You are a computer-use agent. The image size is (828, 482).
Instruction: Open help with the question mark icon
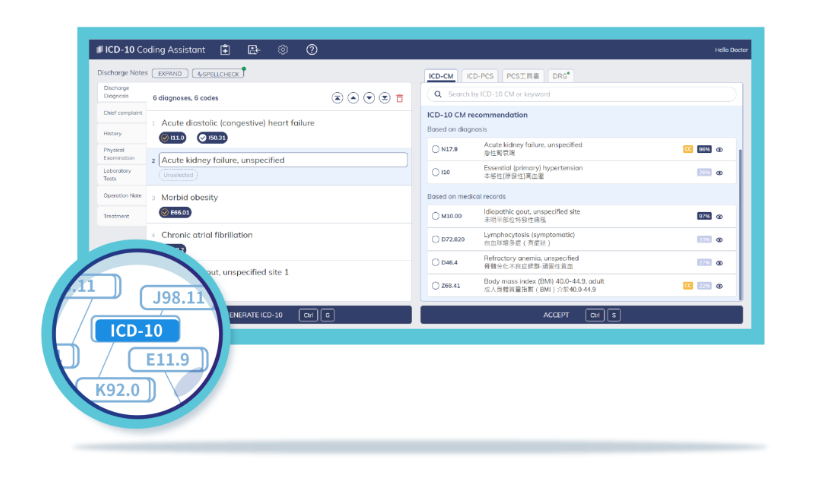(312, 50)
